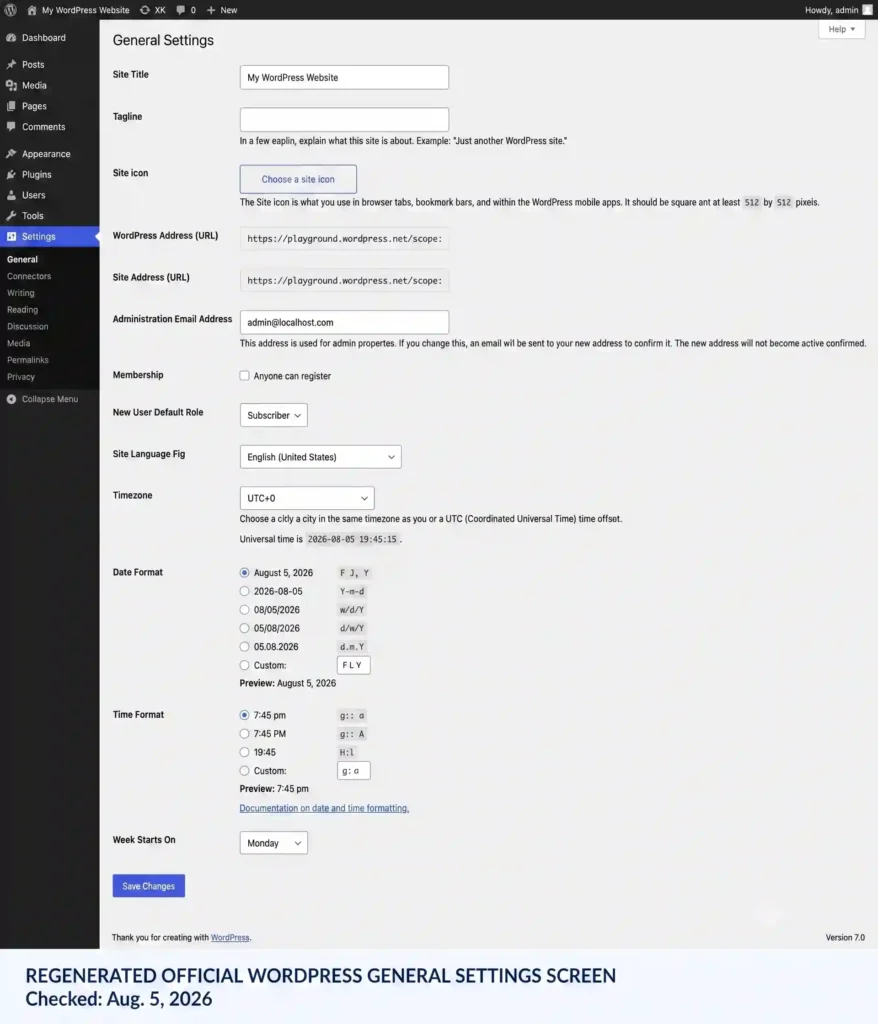This screenshot has height=1024, width=878.
Task: Select the 08/05/2026 date format
Action: coord(244,609)
